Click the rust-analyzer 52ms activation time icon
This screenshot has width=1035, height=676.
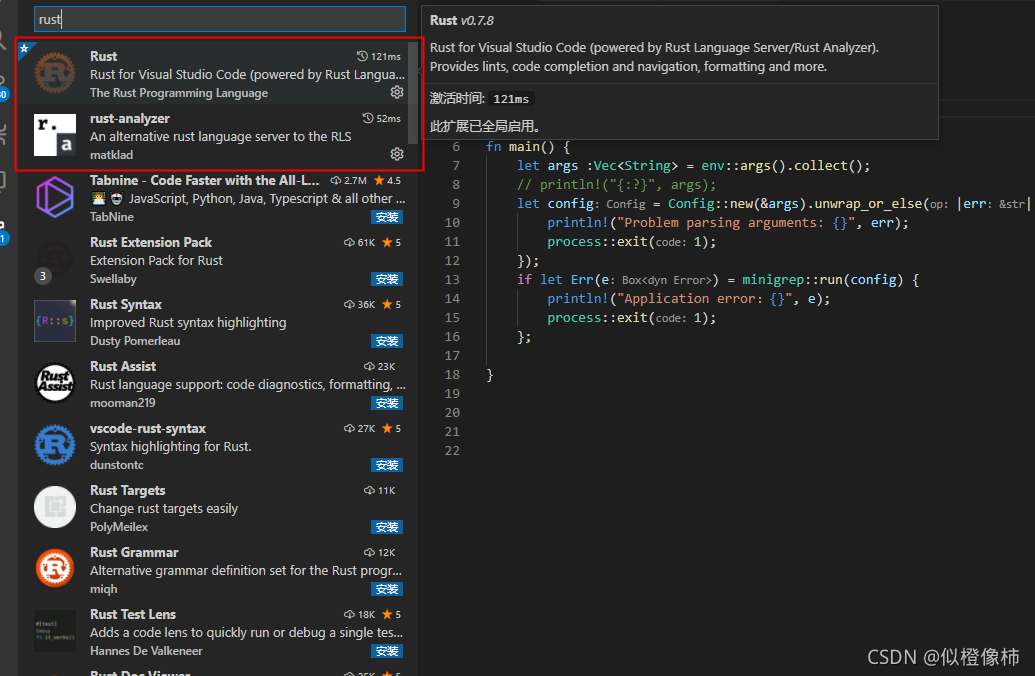tap(368, 118)
